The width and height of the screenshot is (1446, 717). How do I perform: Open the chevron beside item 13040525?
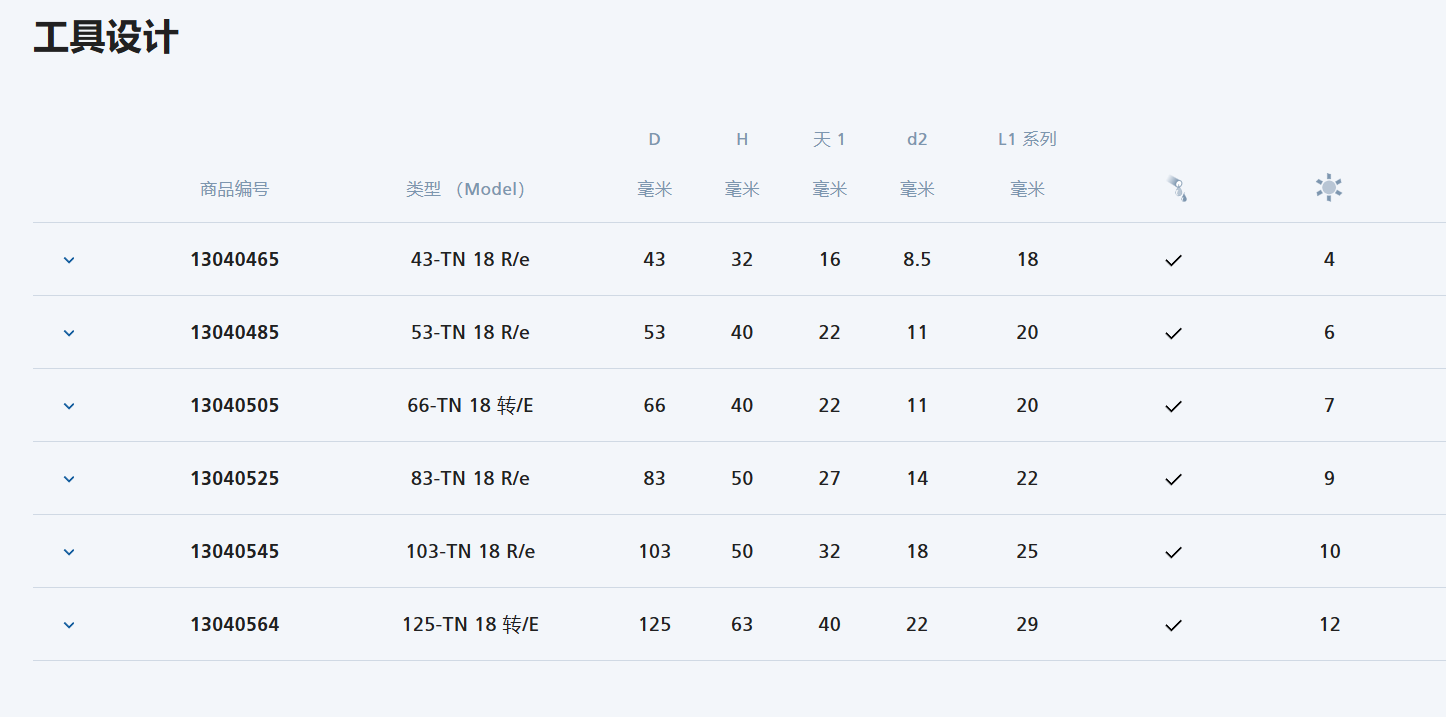point(69,479)
